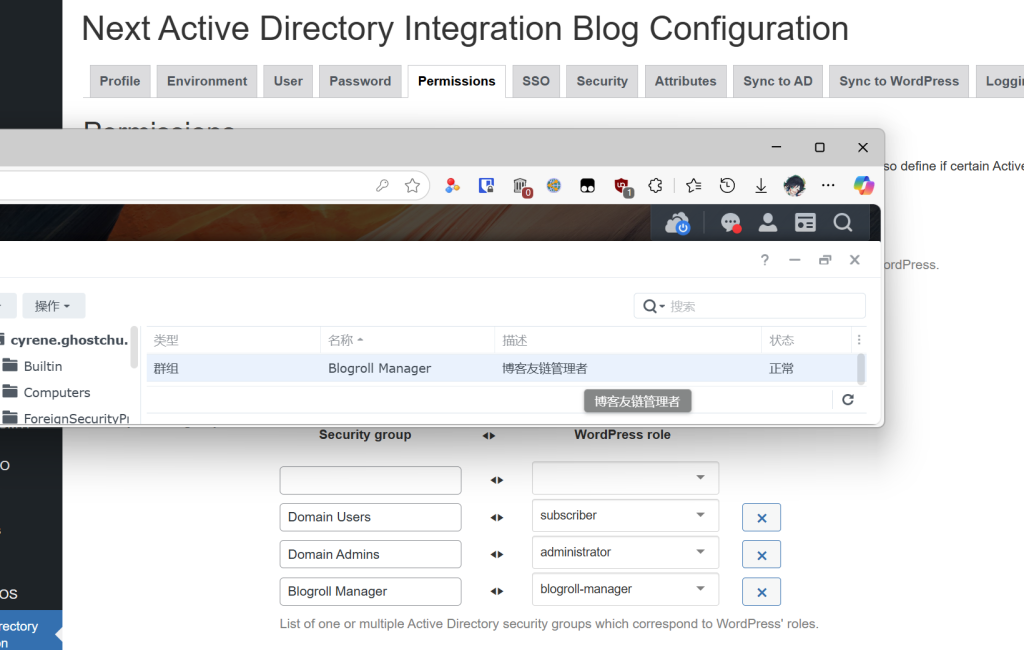
Task: Open the Tampermonkey extension icon
Action: [587, 186]
